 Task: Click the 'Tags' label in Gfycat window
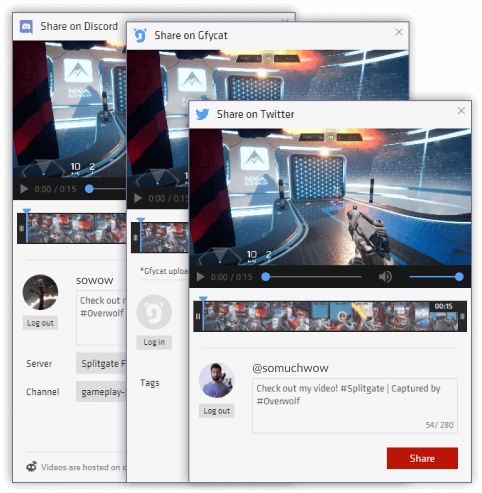(150, 383)
